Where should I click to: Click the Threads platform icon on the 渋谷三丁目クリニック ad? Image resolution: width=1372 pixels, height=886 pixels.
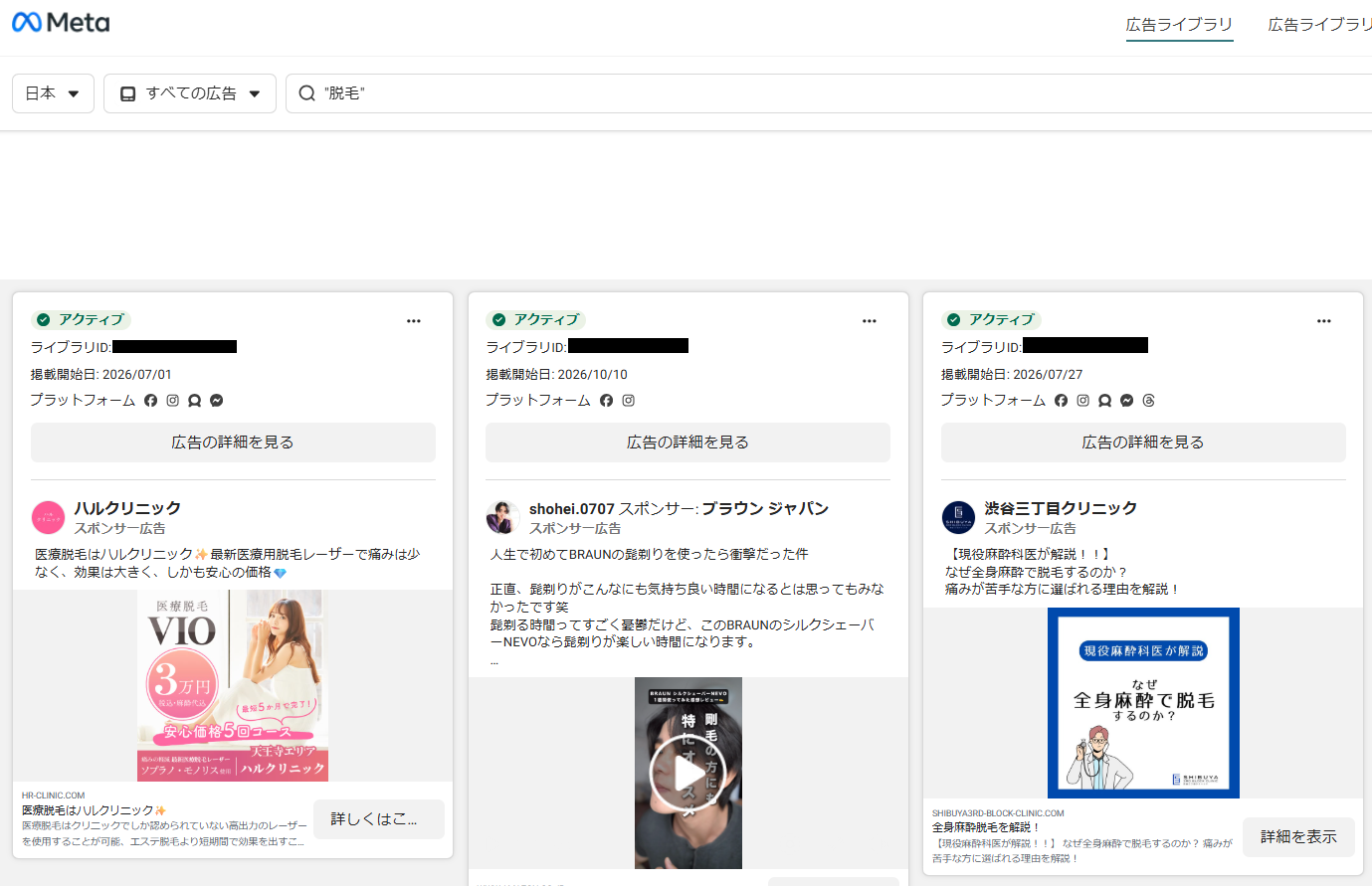pyautogui.click(x=1149, y=401)
